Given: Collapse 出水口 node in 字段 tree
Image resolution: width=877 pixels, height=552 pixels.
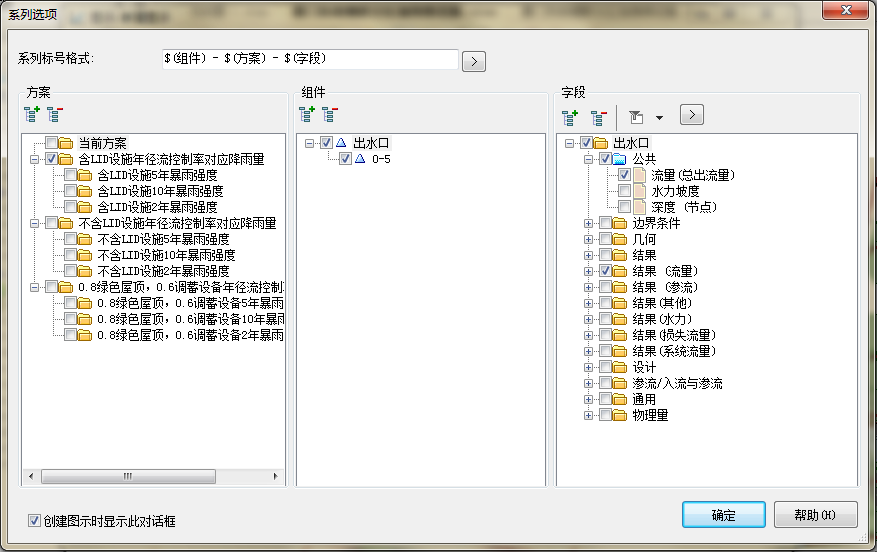Looking at the screenshot, I should (x=569, y=143).
